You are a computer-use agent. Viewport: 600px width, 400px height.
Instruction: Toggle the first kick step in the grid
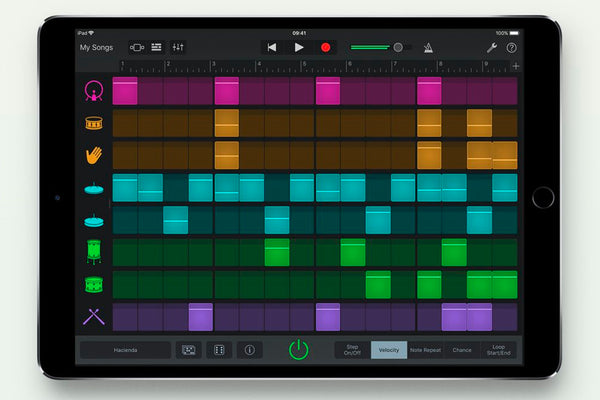pos(125,92)
